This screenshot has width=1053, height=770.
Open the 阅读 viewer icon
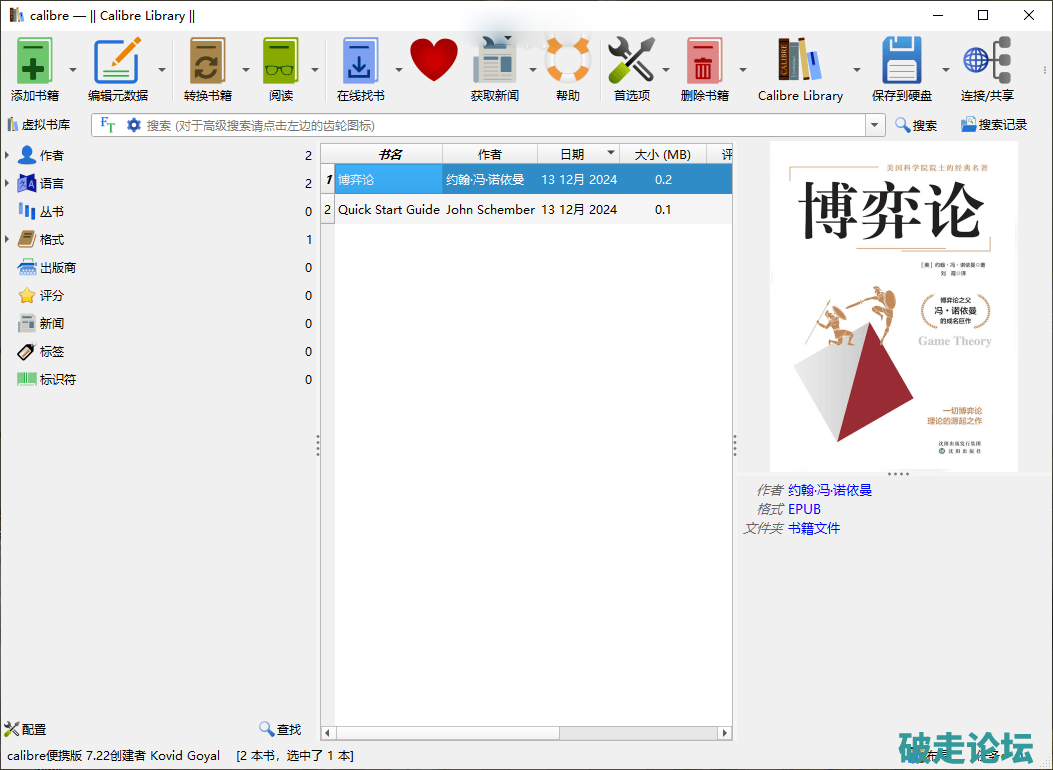point(281,62)
